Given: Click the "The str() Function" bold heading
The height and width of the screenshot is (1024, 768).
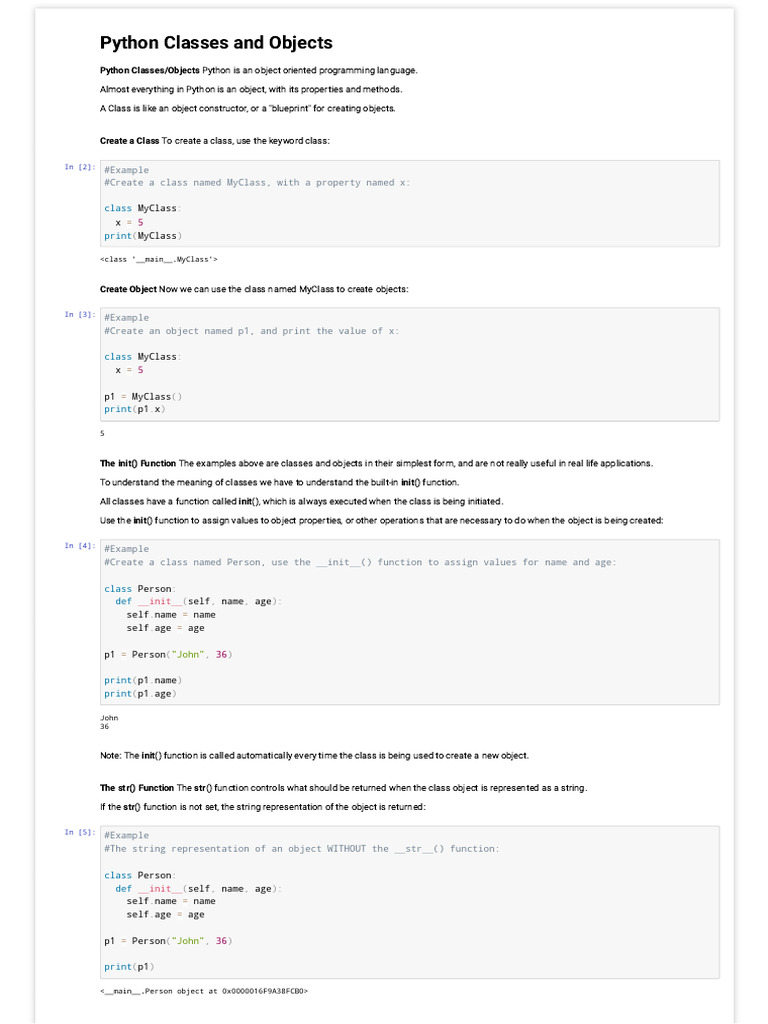Looking at the screenshot, I should pyautogui.click(x=137, y=788).
